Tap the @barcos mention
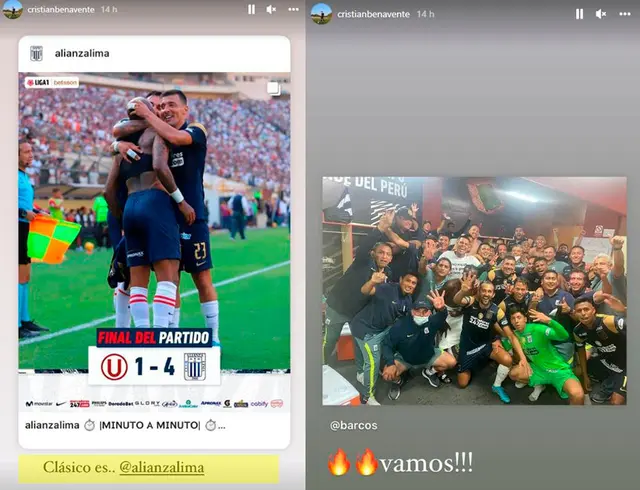The height and width of the screenshot is (490, 640). [x=353, y=425]
